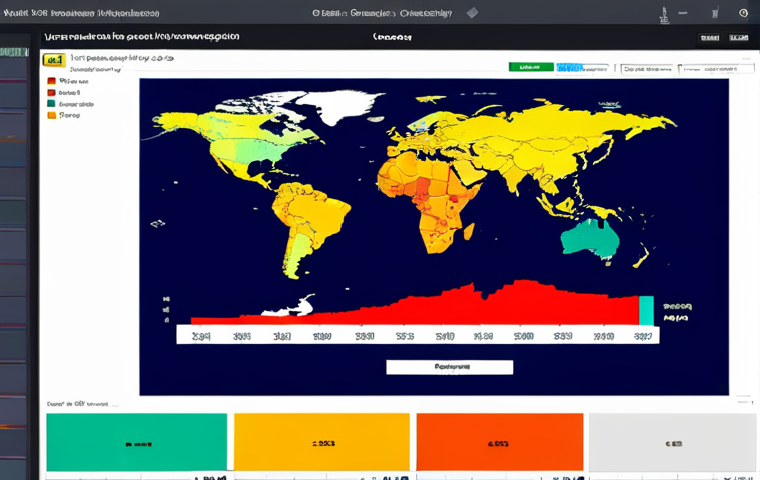Click the yellow badge icon beside the panel title

[54, 60]
